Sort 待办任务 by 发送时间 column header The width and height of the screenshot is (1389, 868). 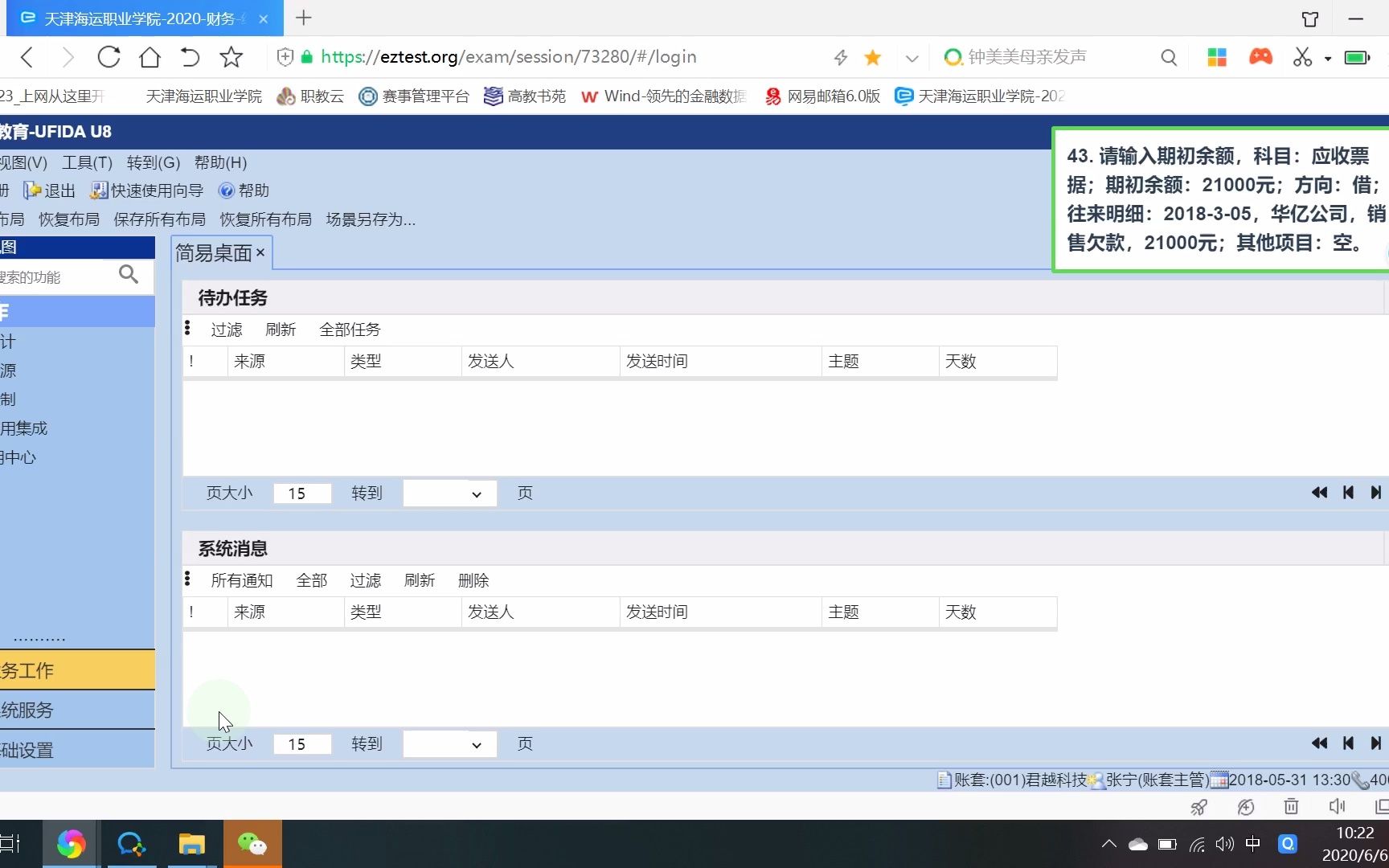coord(721,362)
